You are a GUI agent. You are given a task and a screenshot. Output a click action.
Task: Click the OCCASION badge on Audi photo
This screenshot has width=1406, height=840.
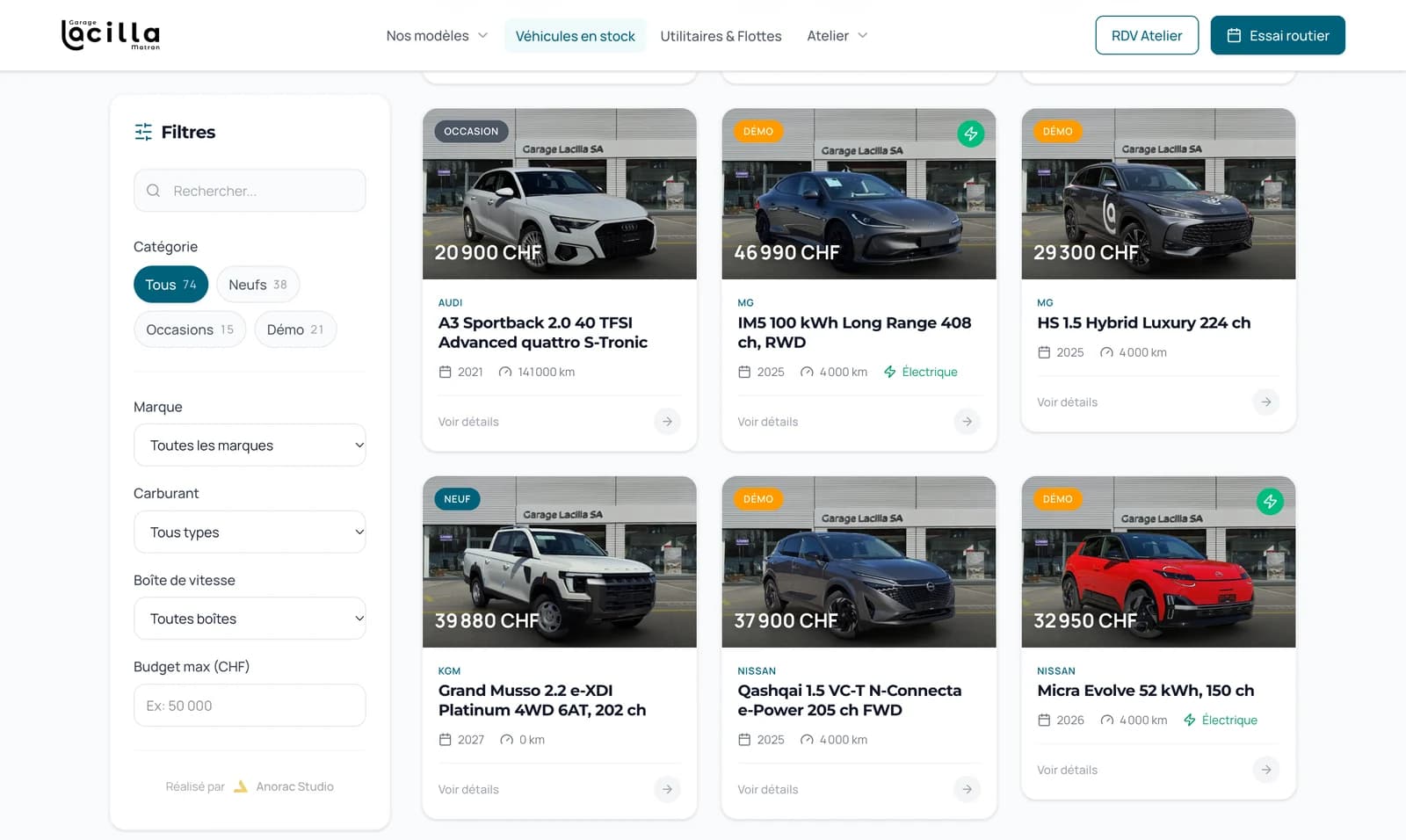[x=471, y=132]
